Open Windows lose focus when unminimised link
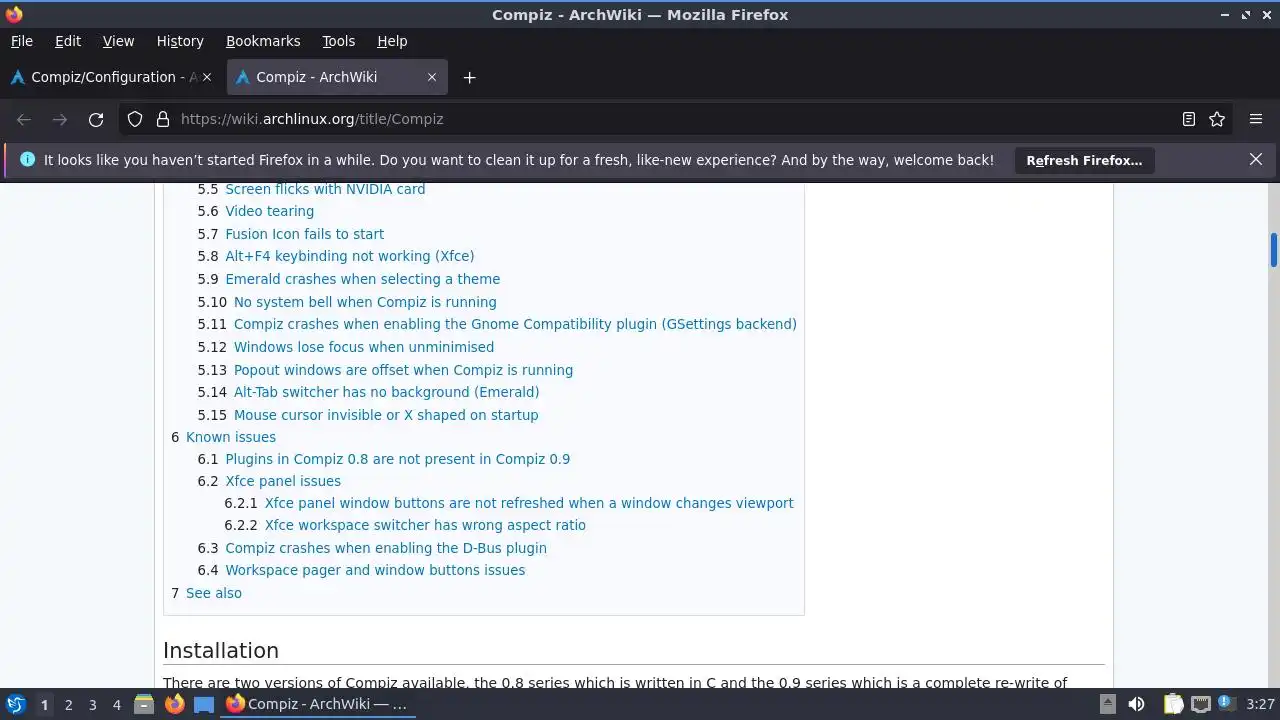1280x720 pixels. [x=364, y=347]
